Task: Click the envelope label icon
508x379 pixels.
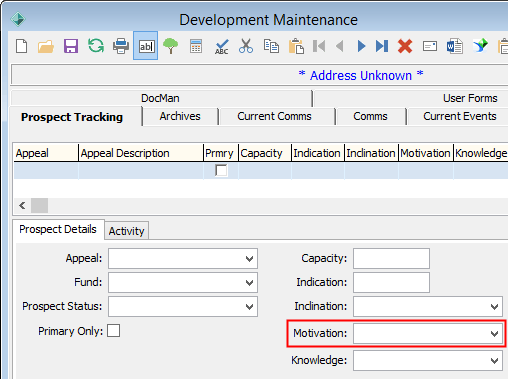Action: pos(430,46)
